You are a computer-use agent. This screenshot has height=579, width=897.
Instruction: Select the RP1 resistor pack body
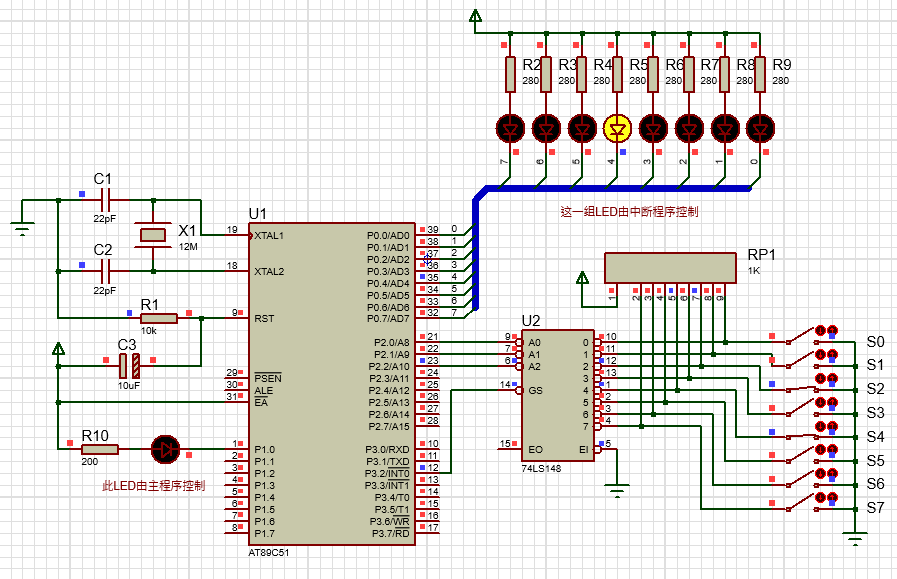click(x=670, y=268)
